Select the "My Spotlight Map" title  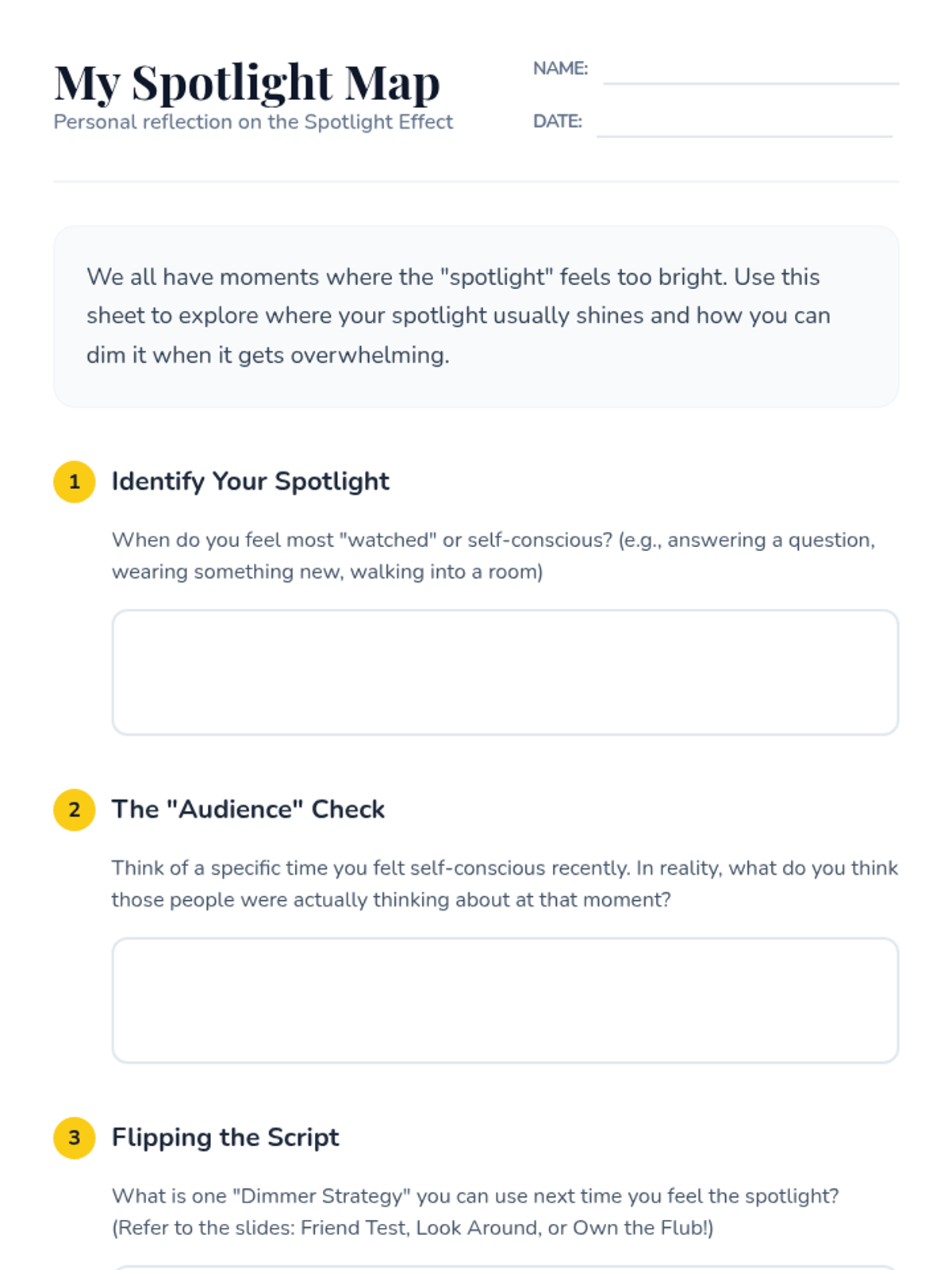click(247, 82)
